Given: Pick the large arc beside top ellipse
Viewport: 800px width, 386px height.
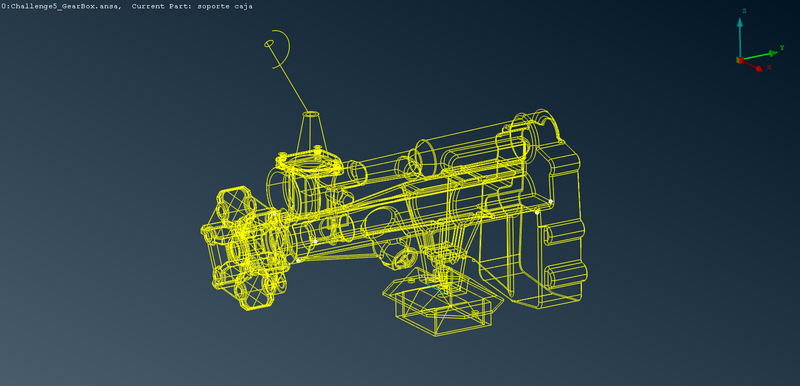Looking at the screenshot, I should point(282,49).
